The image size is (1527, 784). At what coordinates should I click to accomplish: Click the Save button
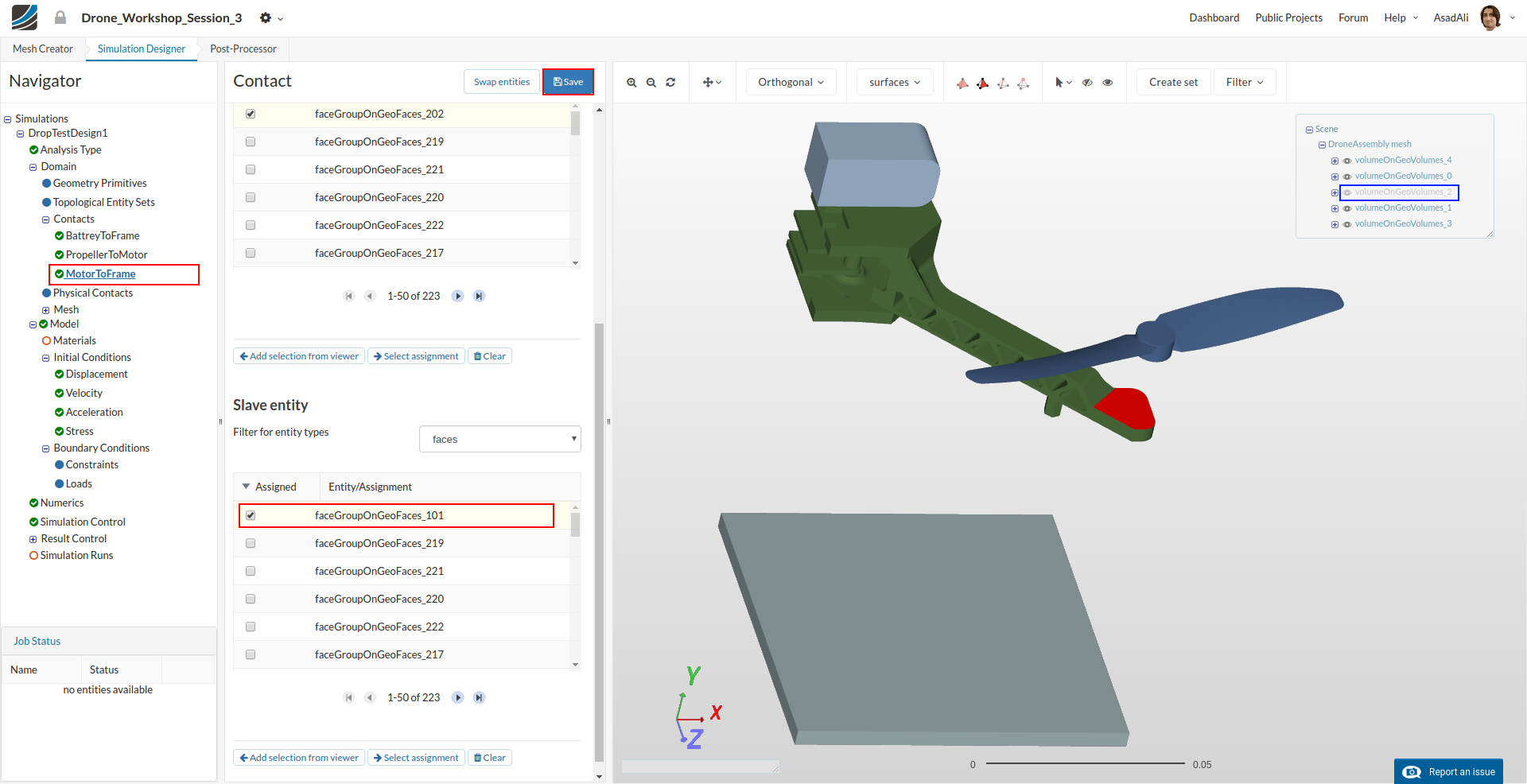568,82
